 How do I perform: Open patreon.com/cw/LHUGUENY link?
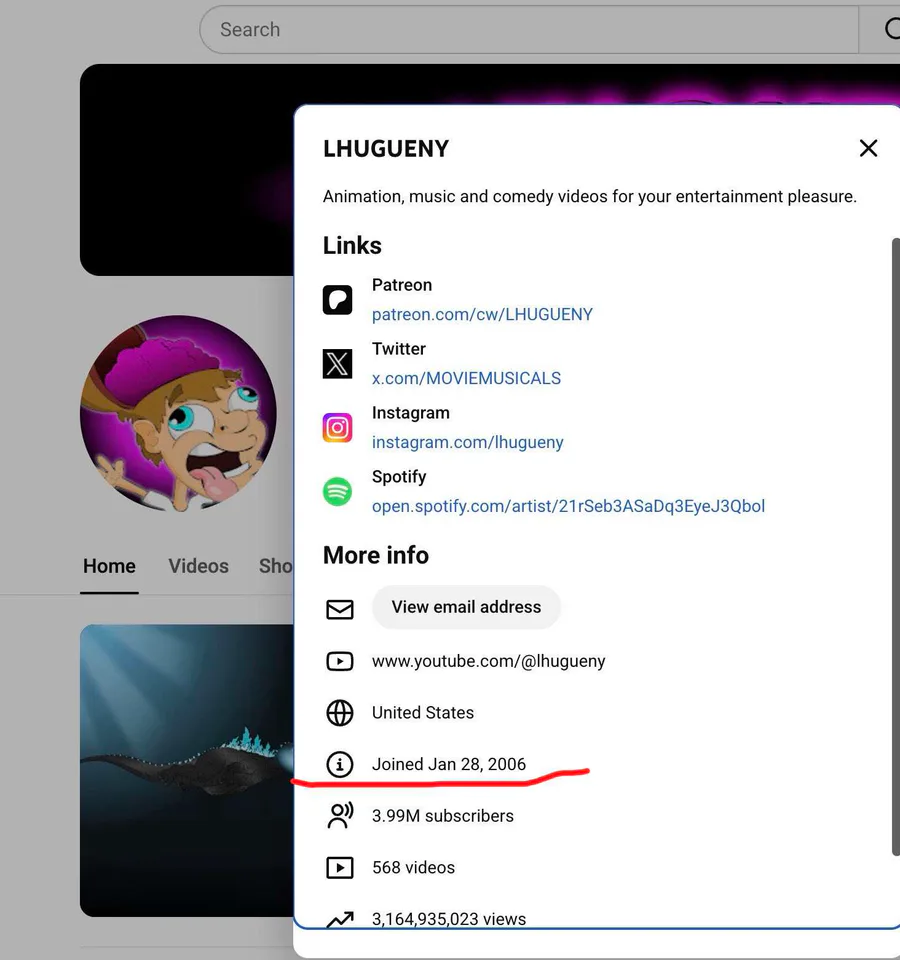(482, 314)
